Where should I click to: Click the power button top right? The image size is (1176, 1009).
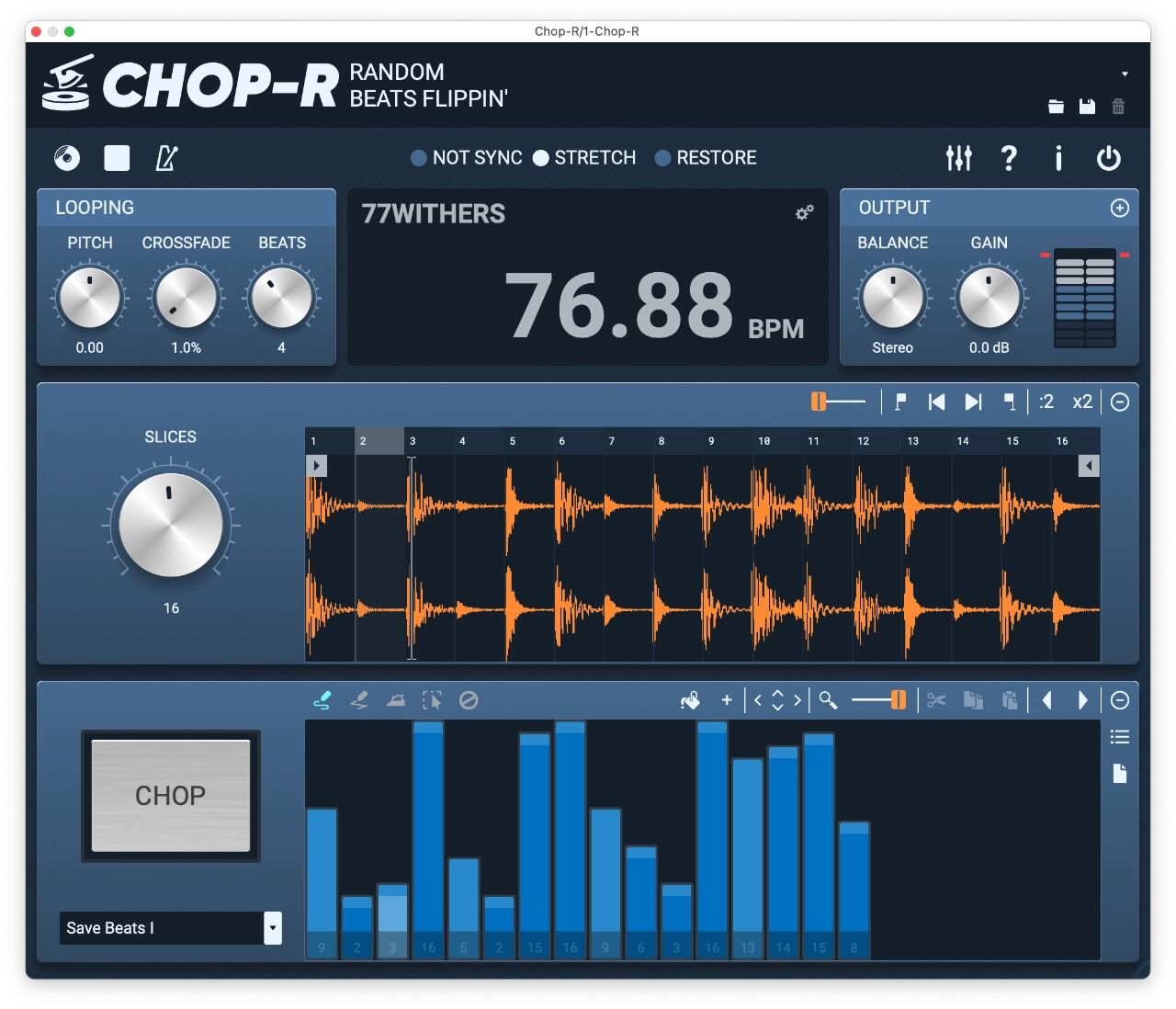point(1109,158)
